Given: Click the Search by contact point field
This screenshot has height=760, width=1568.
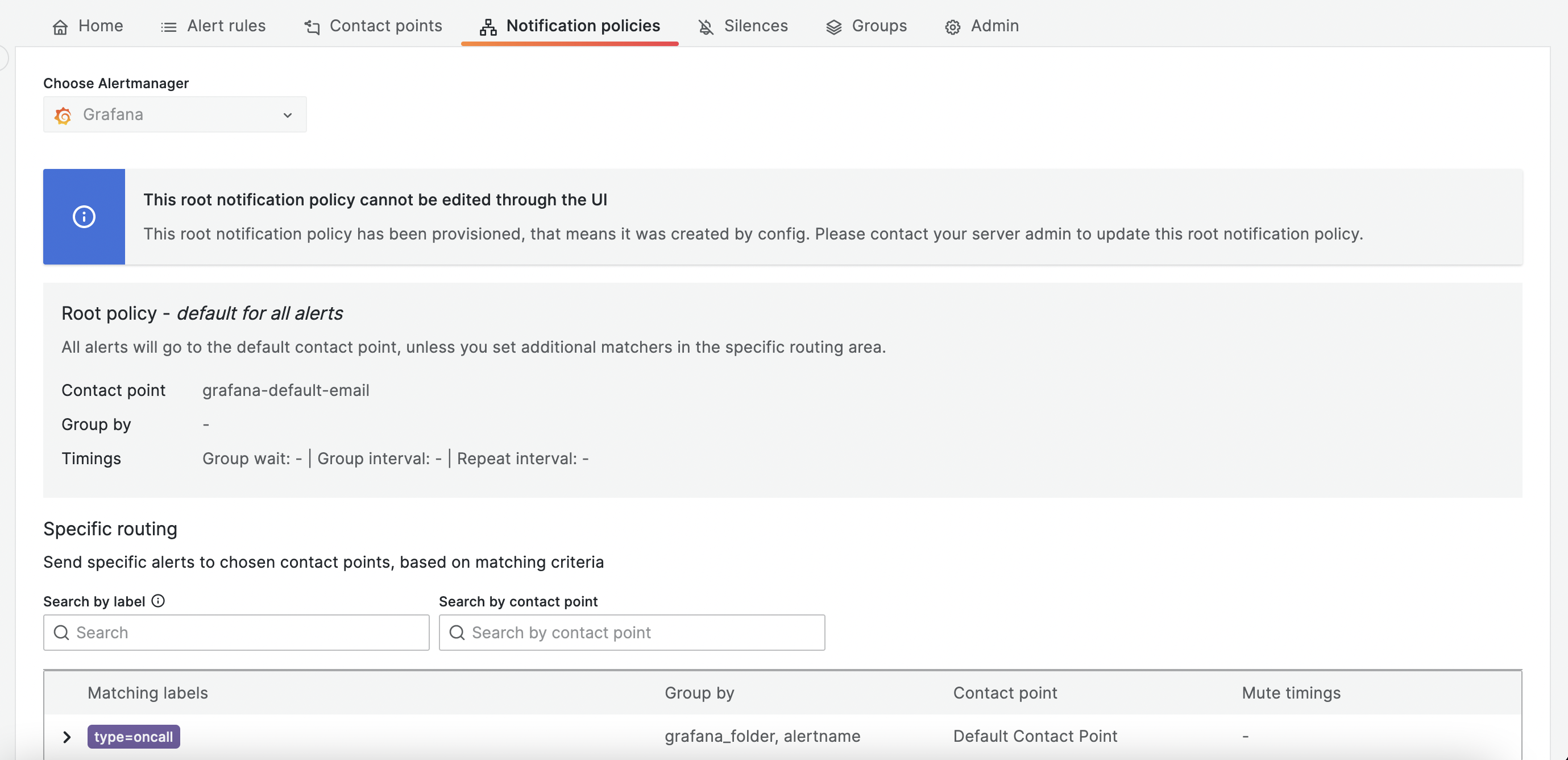Looking at the screenshot, I should click(632, 633).
